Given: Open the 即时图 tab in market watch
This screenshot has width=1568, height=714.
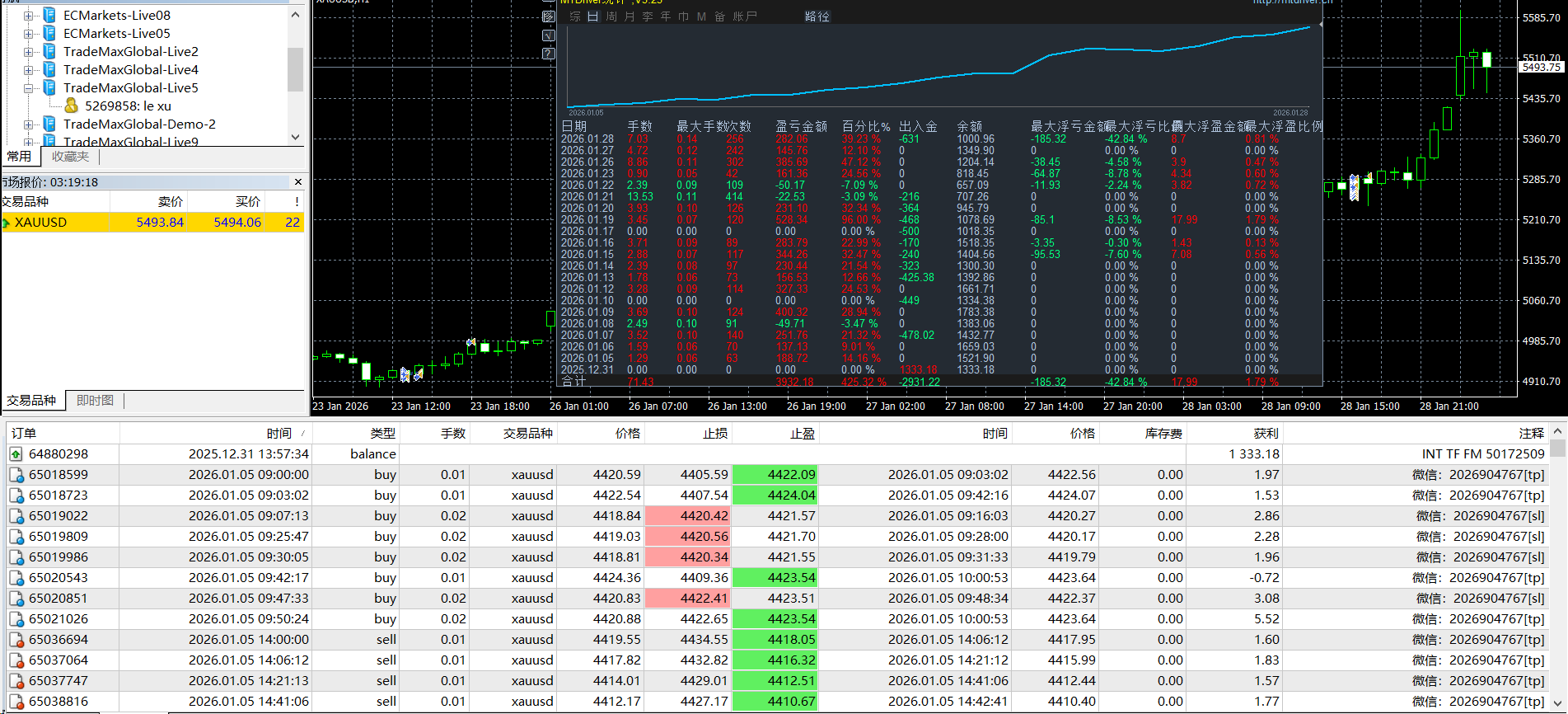Looking at the screenshot, I should pos(95,401).
